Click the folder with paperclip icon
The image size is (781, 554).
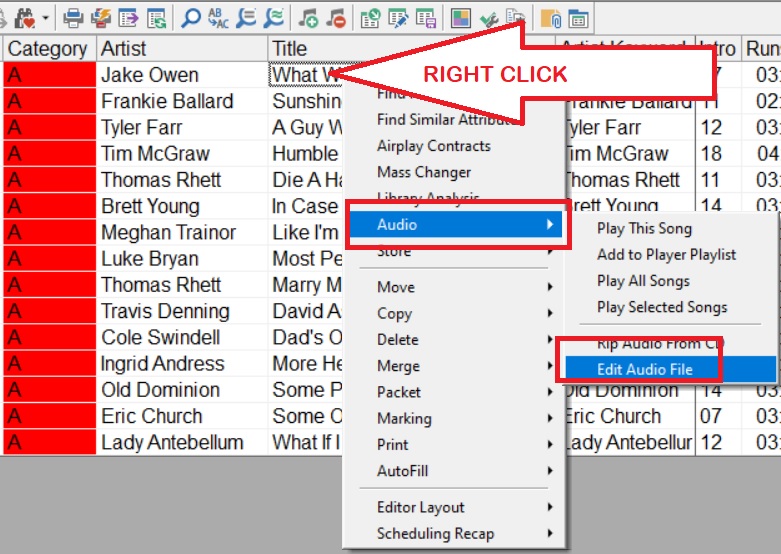[551, 18]
